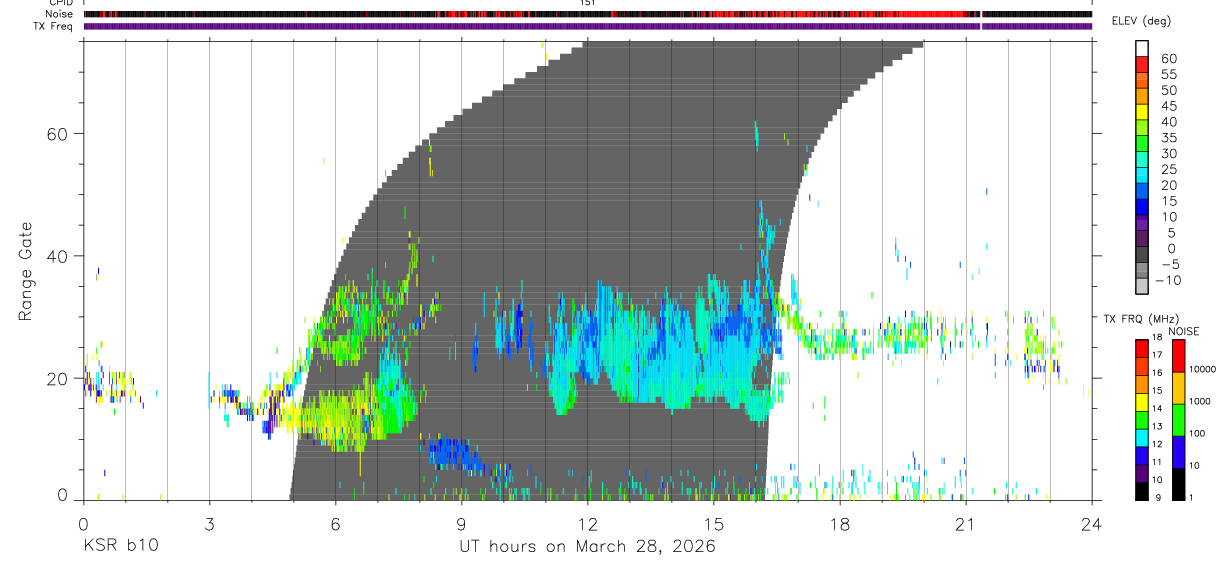Click the ELEV legend value '55'

click(x=1167, y=74)
